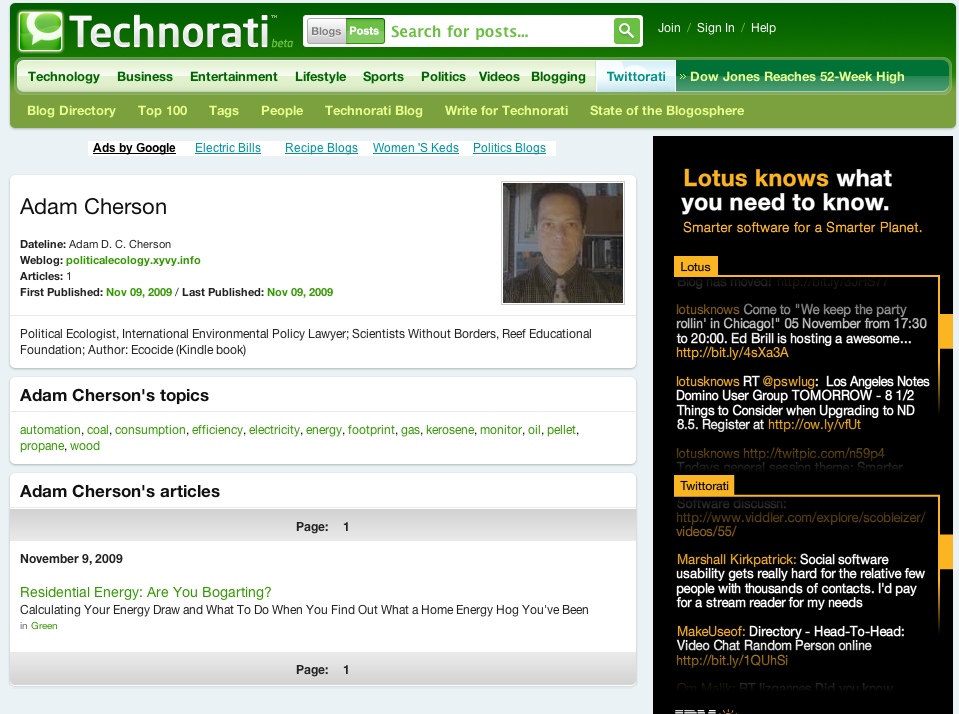Select page 1 in the bottom pager
959x714 pixels.
click(346, 670)
